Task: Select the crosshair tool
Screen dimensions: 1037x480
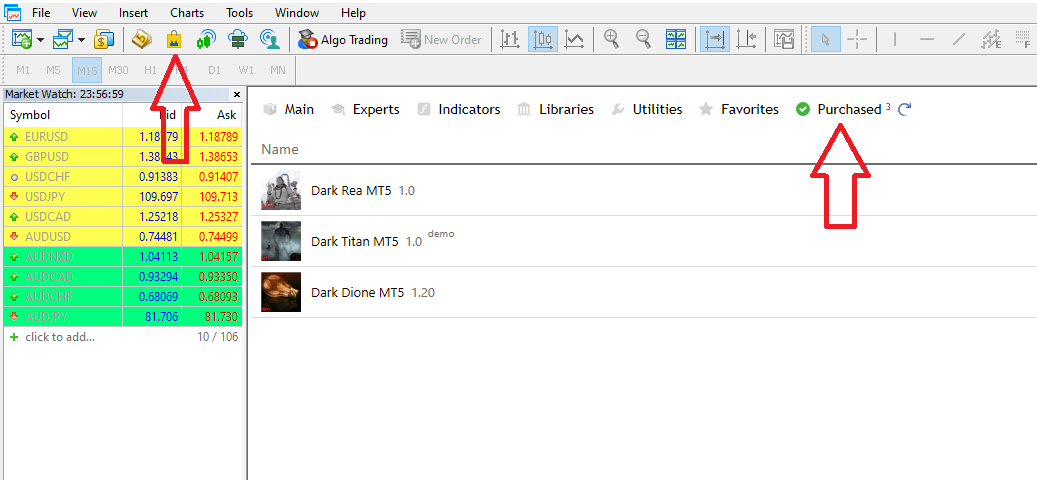Action: point(857,40)
